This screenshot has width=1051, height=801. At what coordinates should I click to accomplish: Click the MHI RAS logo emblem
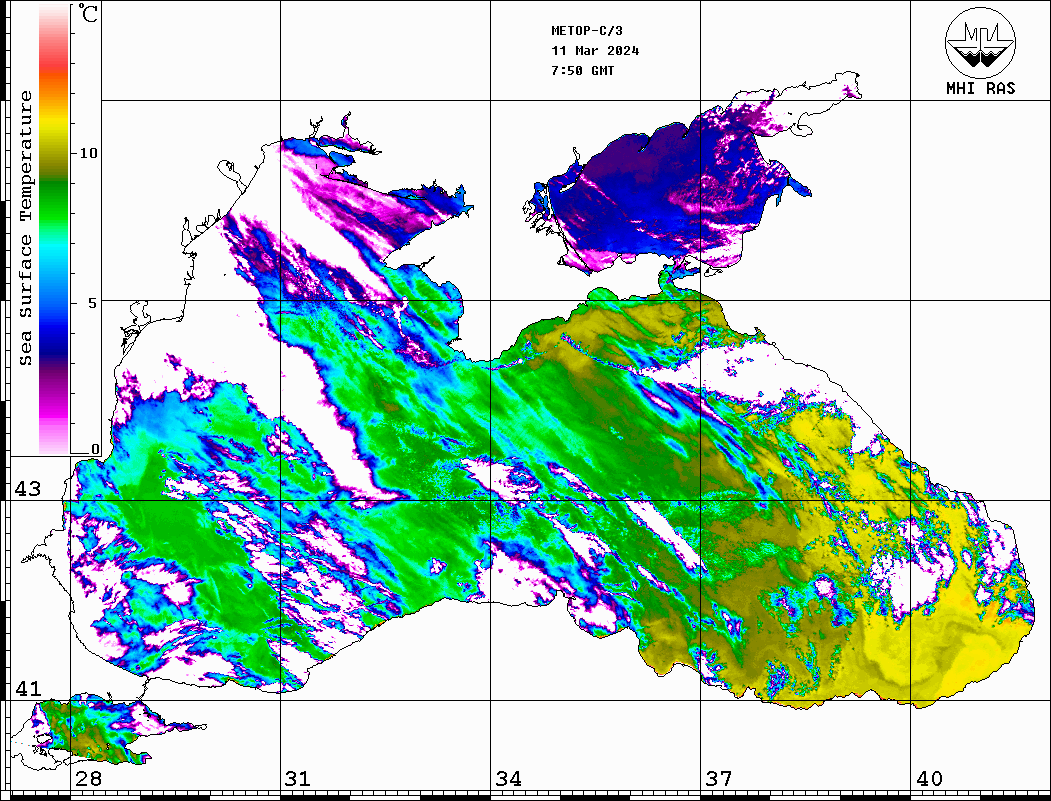click(x=981, y=42)
